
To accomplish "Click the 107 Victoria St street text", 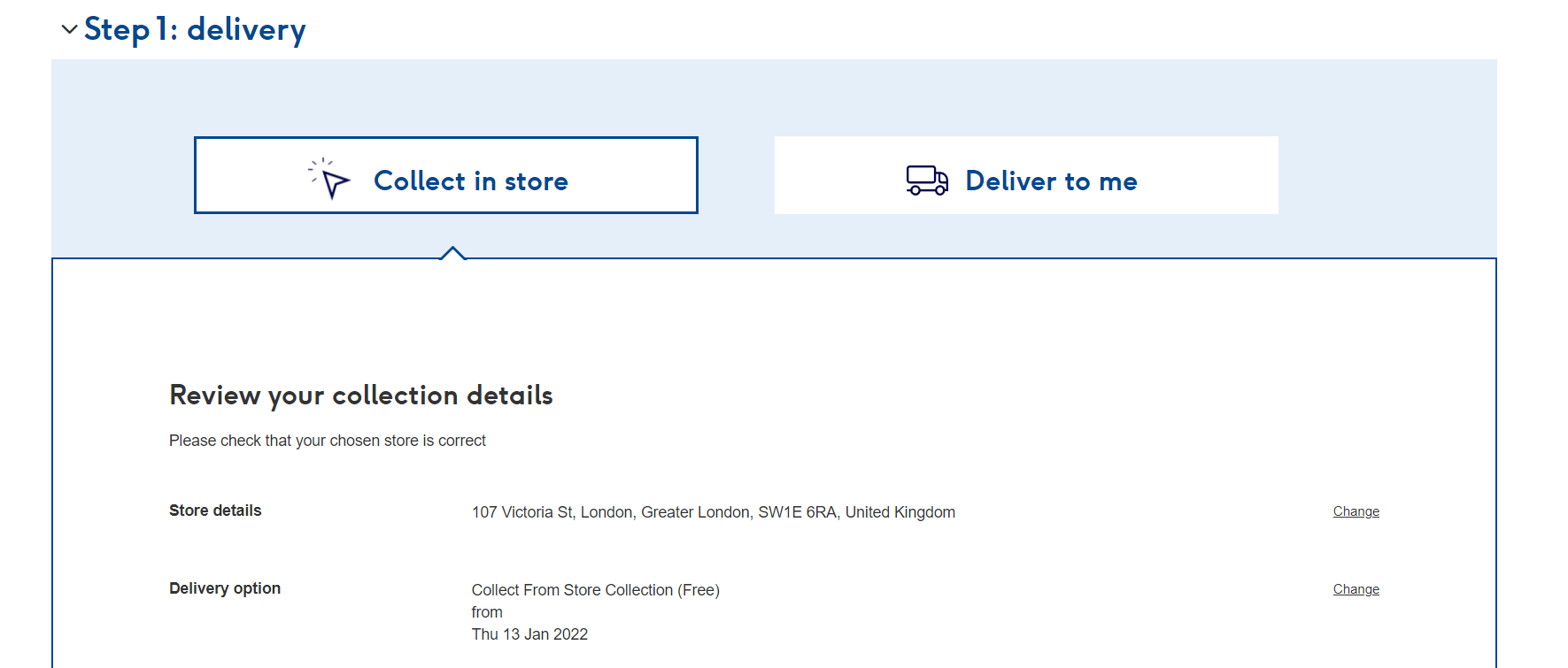I will point(522,512).
